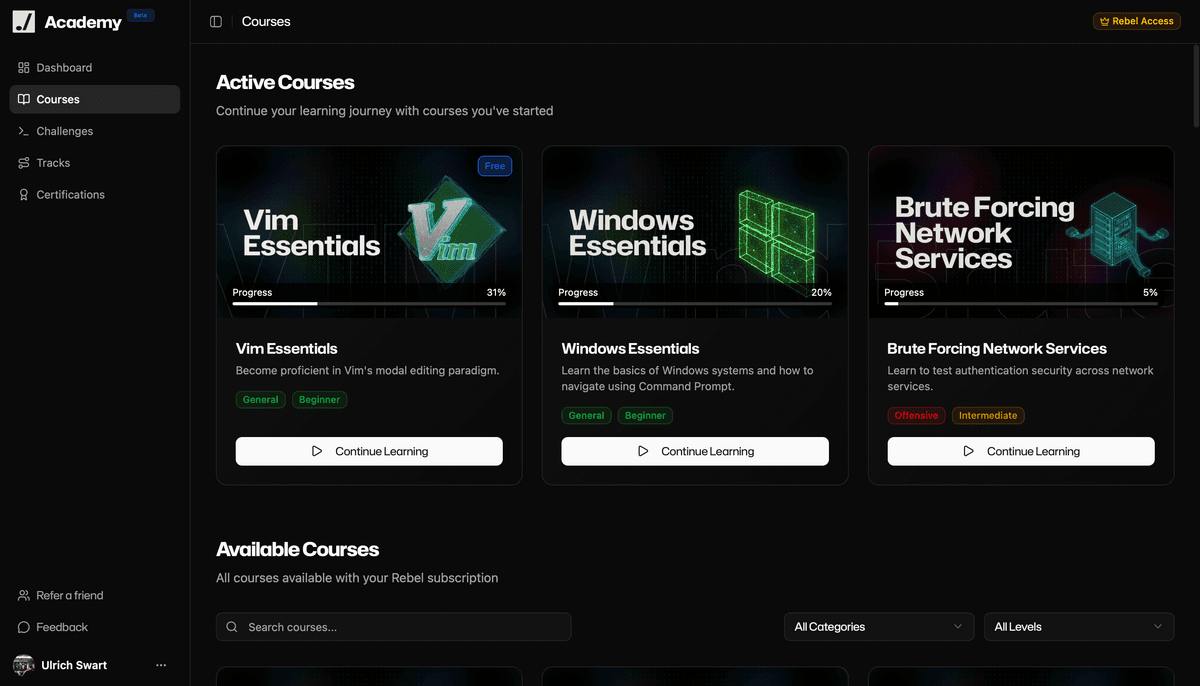Open the Brute Forcing Network Services thumbnail
Screen dimensions: 1200x686
pyautogui.click(x=1021, y=232)
